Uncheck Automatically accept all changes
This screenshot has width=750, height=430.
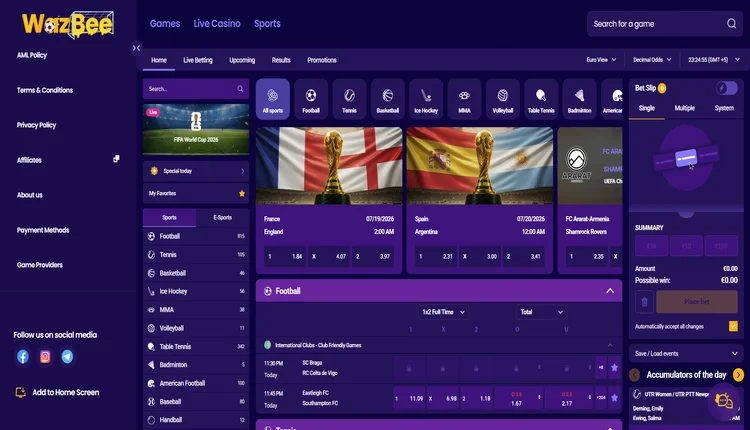(x=733, y=326)
